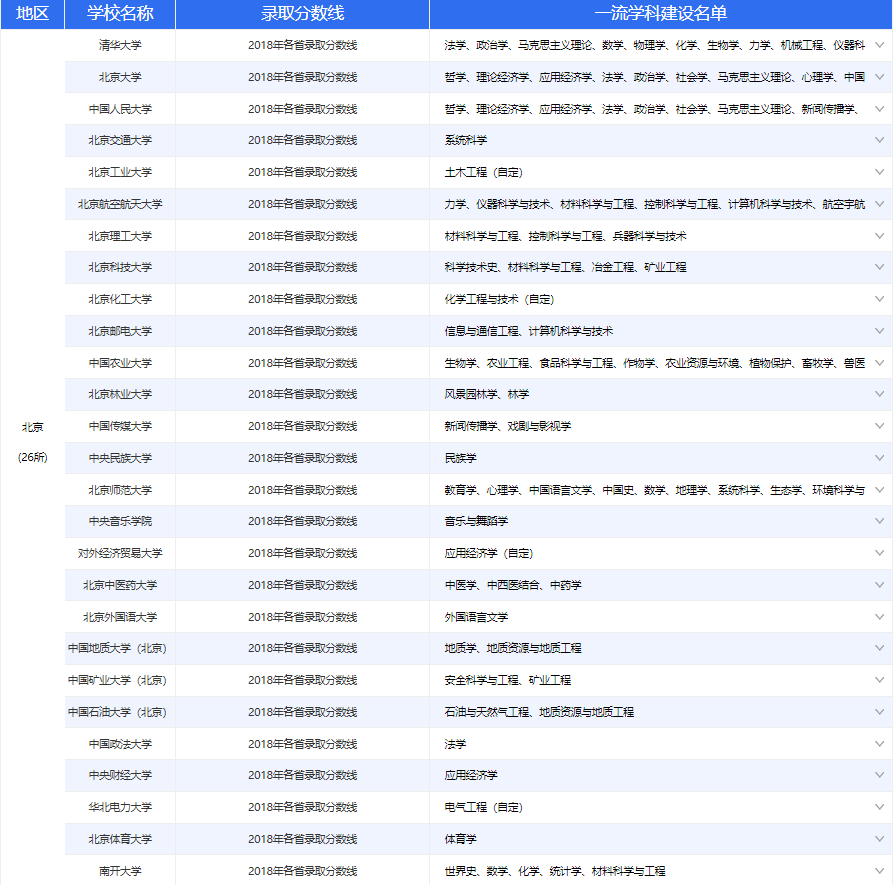Expand the subject list for 中国政法大学

pyautogui.click(x=879, y=744)
